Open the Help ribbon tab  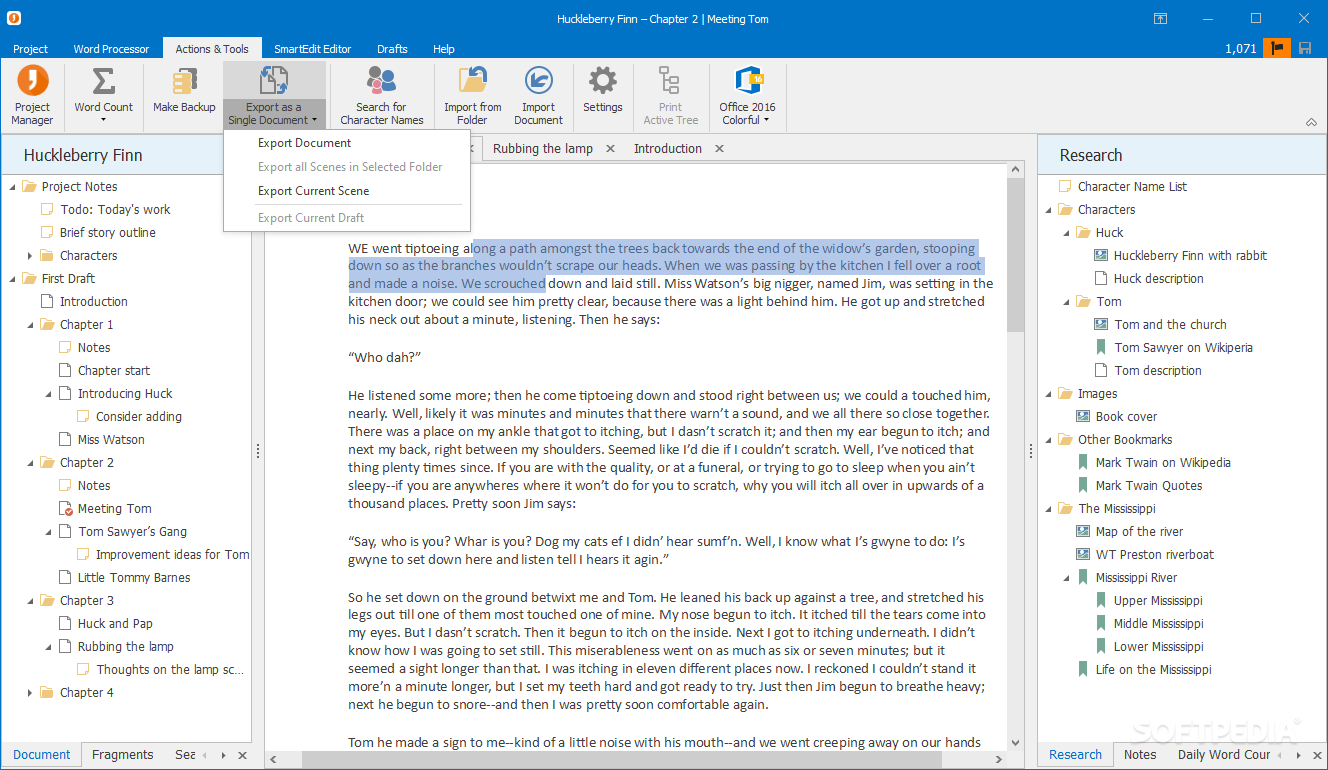coord(444,49)
